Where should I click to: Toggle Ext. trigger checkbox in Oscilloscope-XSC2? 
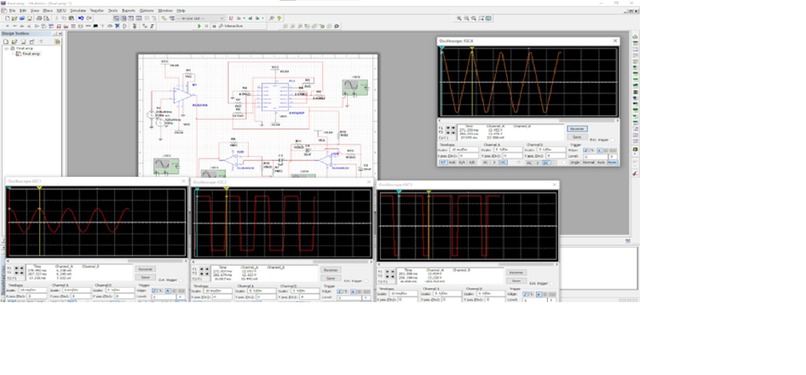coord(367,281)
